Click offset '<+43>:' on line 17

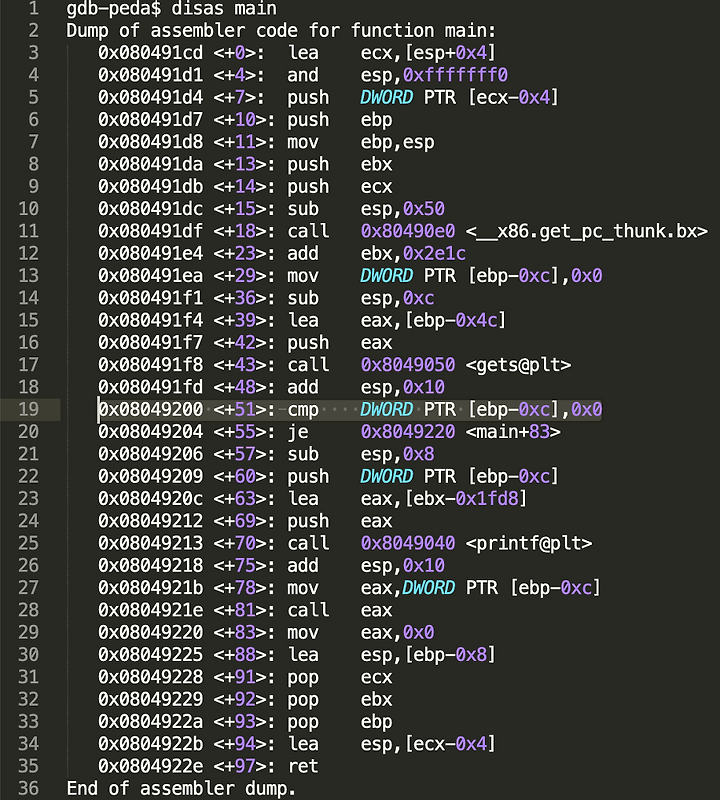(x=244, y=365)
